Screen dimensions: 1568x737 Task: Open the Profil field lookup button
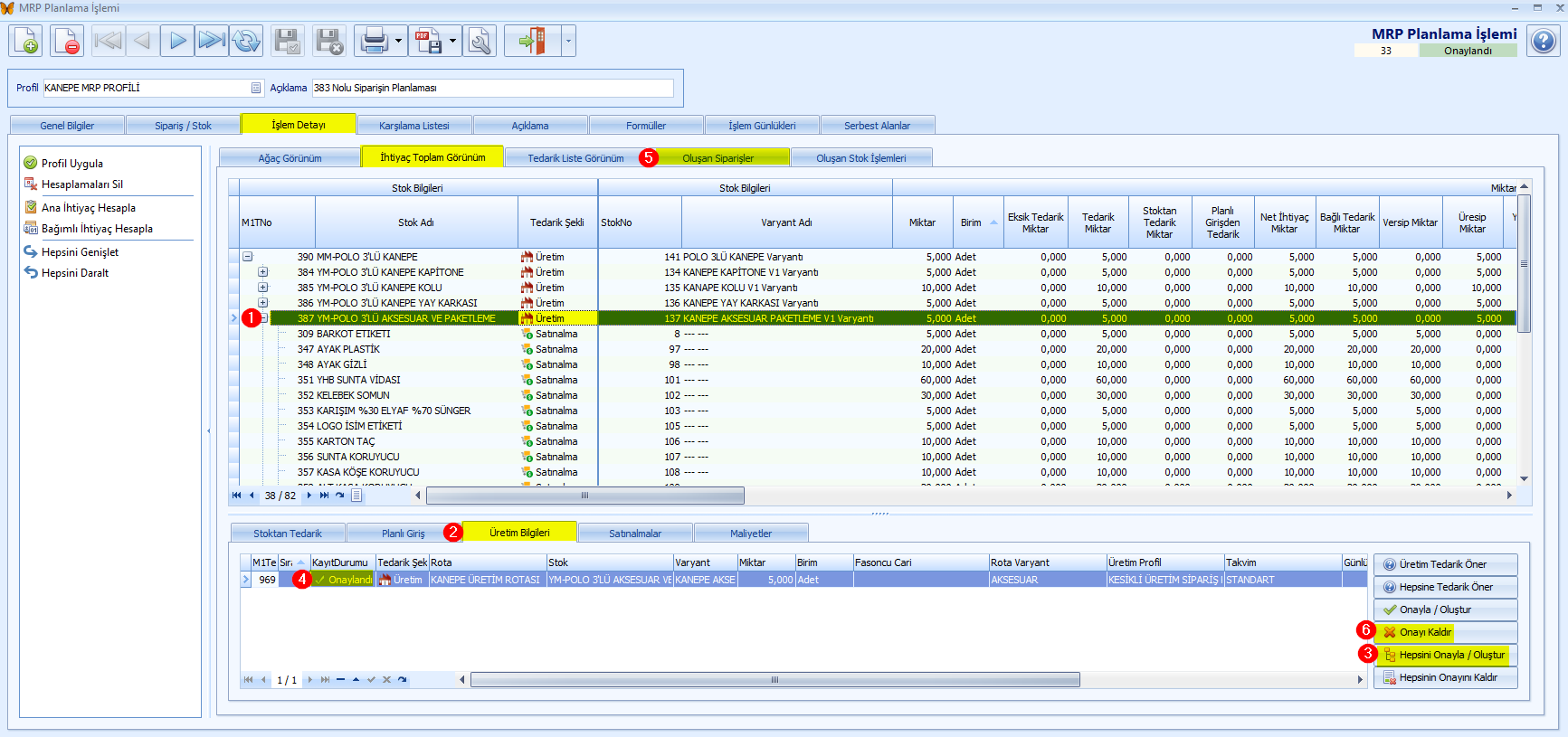click(256, 88)
